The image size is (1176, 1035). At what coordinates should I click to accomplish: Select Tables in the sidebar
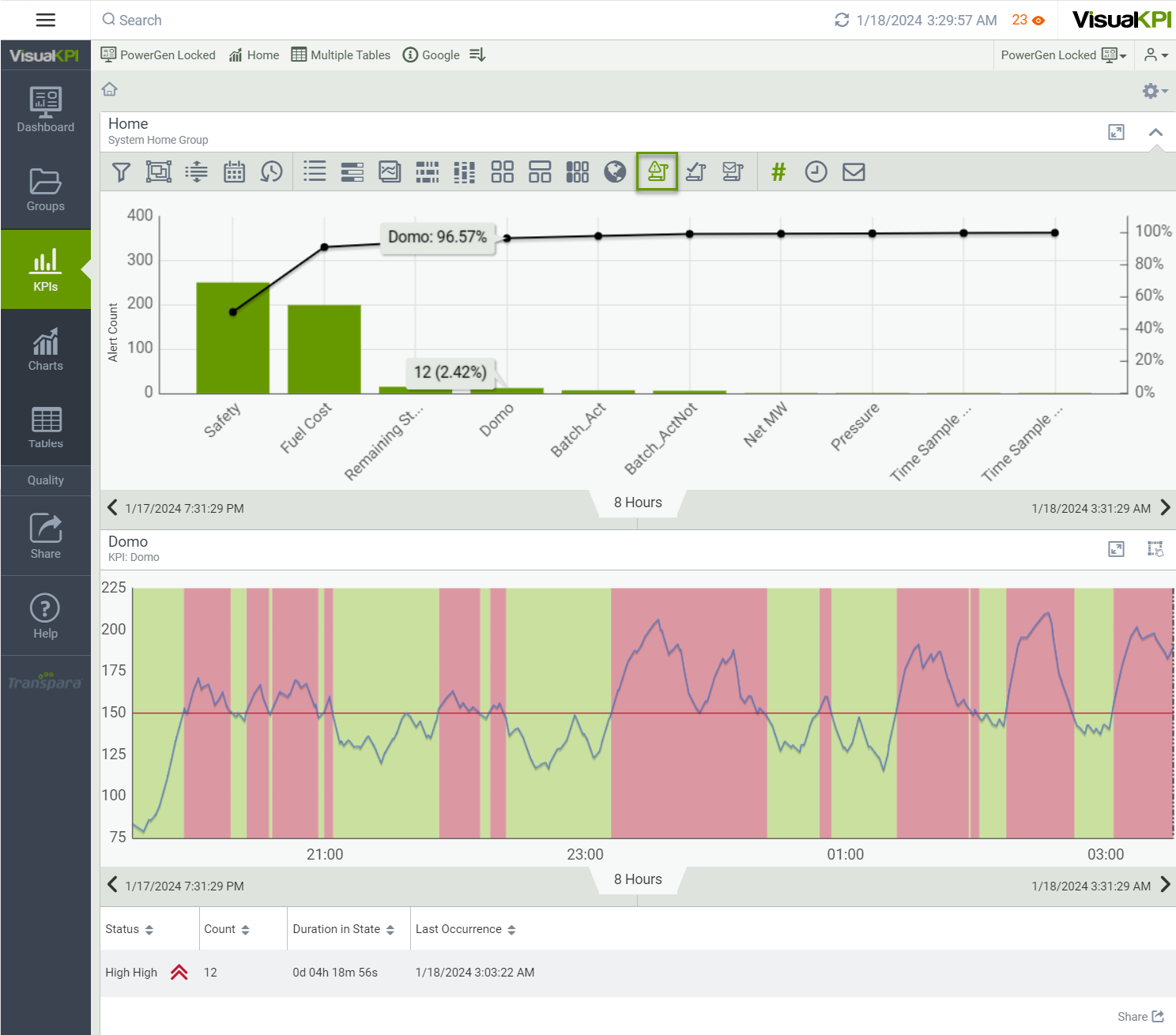(x=46, y=427)
